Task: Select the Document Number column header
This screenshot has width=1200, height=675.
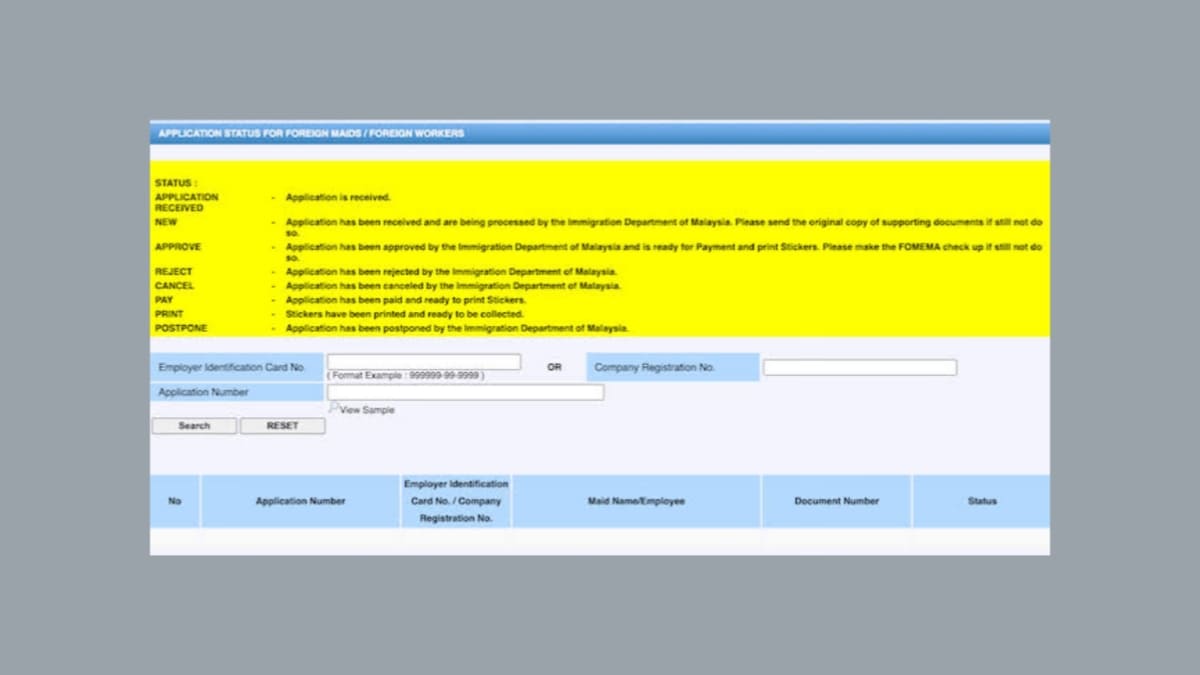Action: [x=836, y=501]
